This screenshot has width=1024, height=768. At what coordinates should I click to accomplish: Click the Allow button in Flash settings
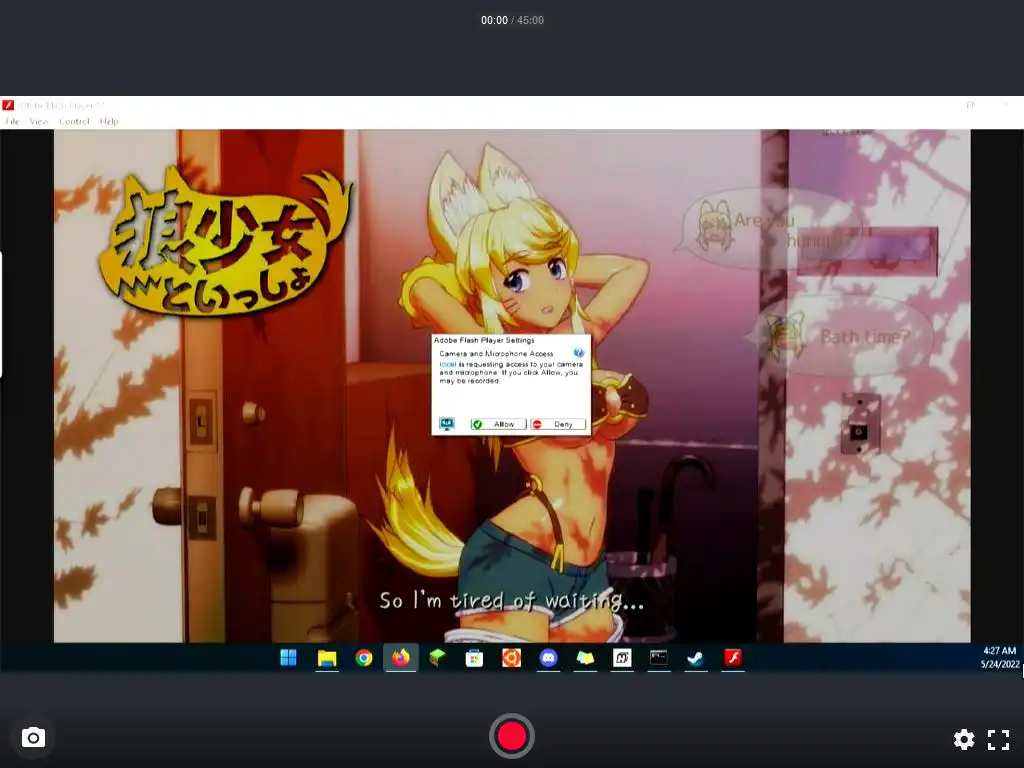(498, 424)
